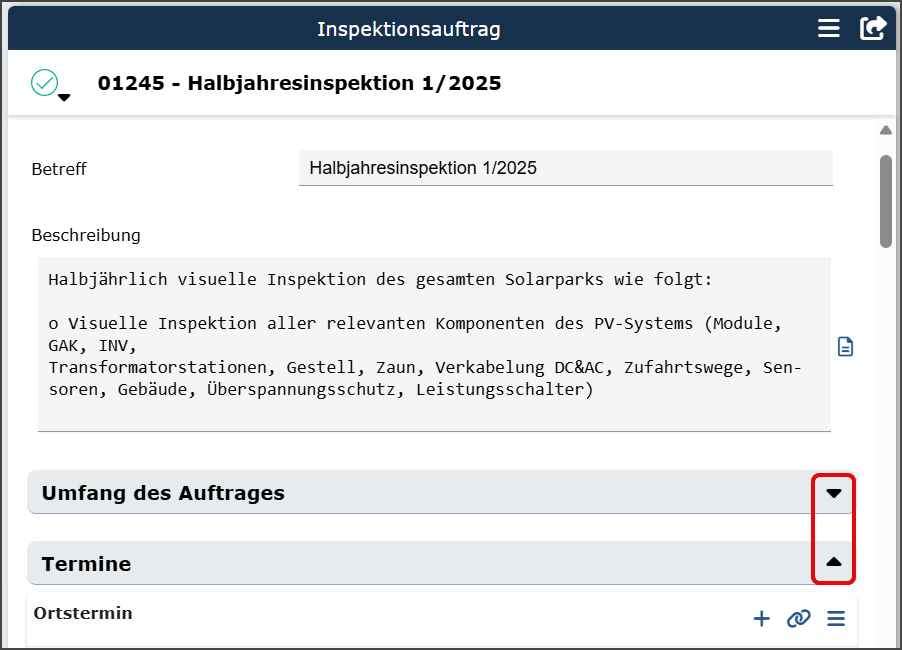Click the 'Inspektionsauftrag' header title
This screenshot has height=650, width=902.
coord(409,29)
